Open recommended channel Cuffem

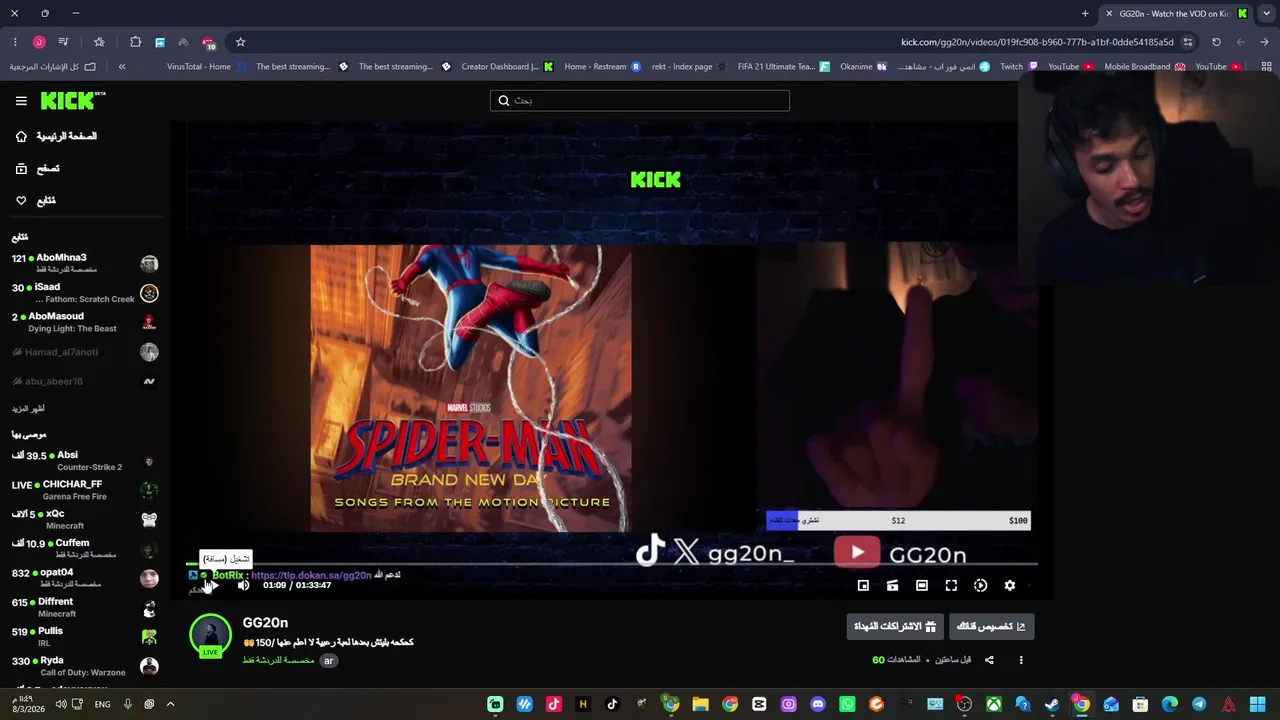point(84,549)
